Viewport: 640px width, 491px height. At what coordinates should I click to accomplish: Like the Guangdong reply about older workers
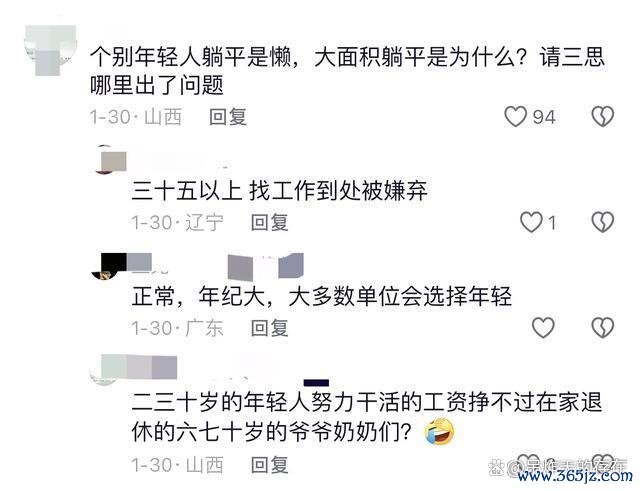[x=543, y=328]
